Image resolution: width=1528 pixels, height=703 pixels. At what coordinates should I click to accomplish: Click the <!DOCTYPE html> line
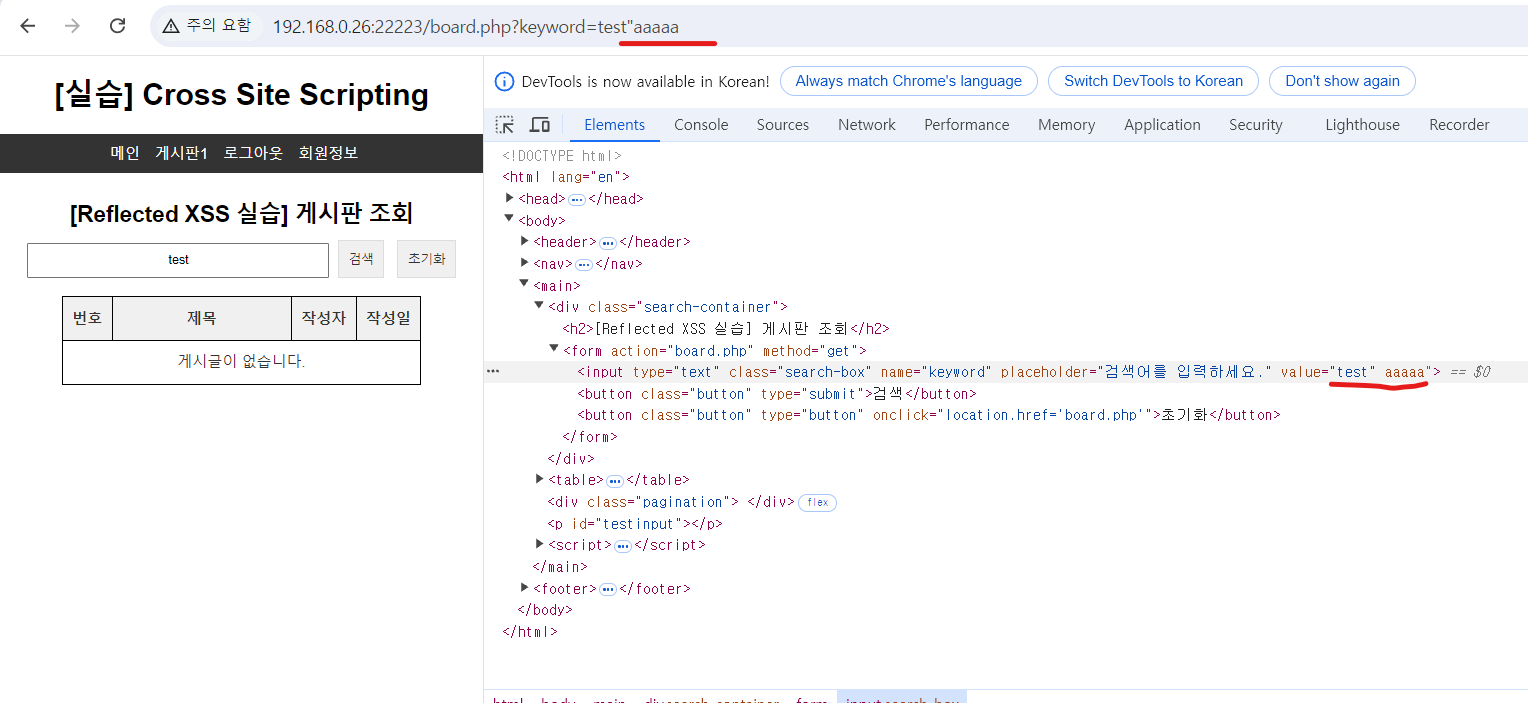pyautogui.click(x=562, y=156)
